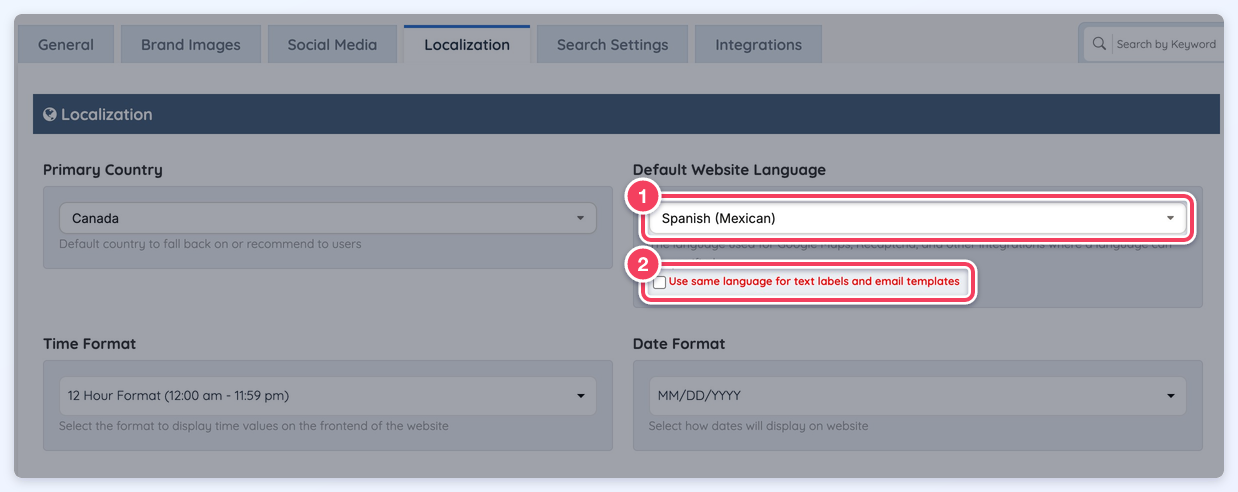Screen dimensions: 1238x492
Task: Click the 'Default country to fall back on' hint
Action: tap(210, 244)
